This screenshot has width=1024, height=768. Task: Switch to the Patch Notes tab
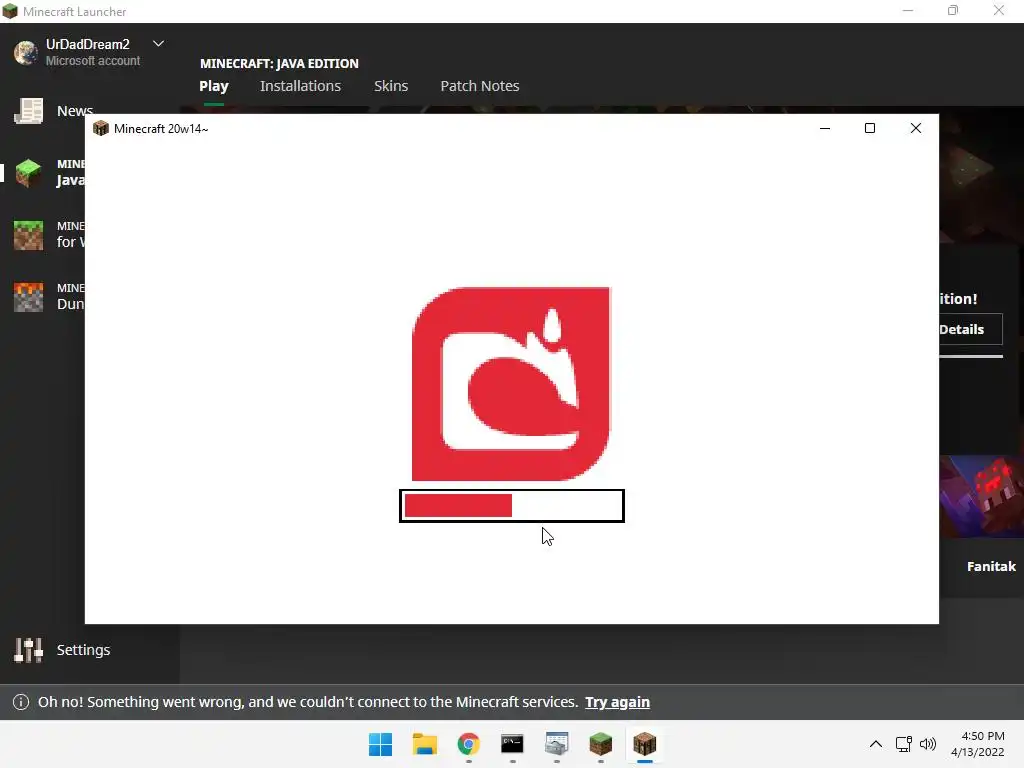pyautogui.click(x=479, y=86)
